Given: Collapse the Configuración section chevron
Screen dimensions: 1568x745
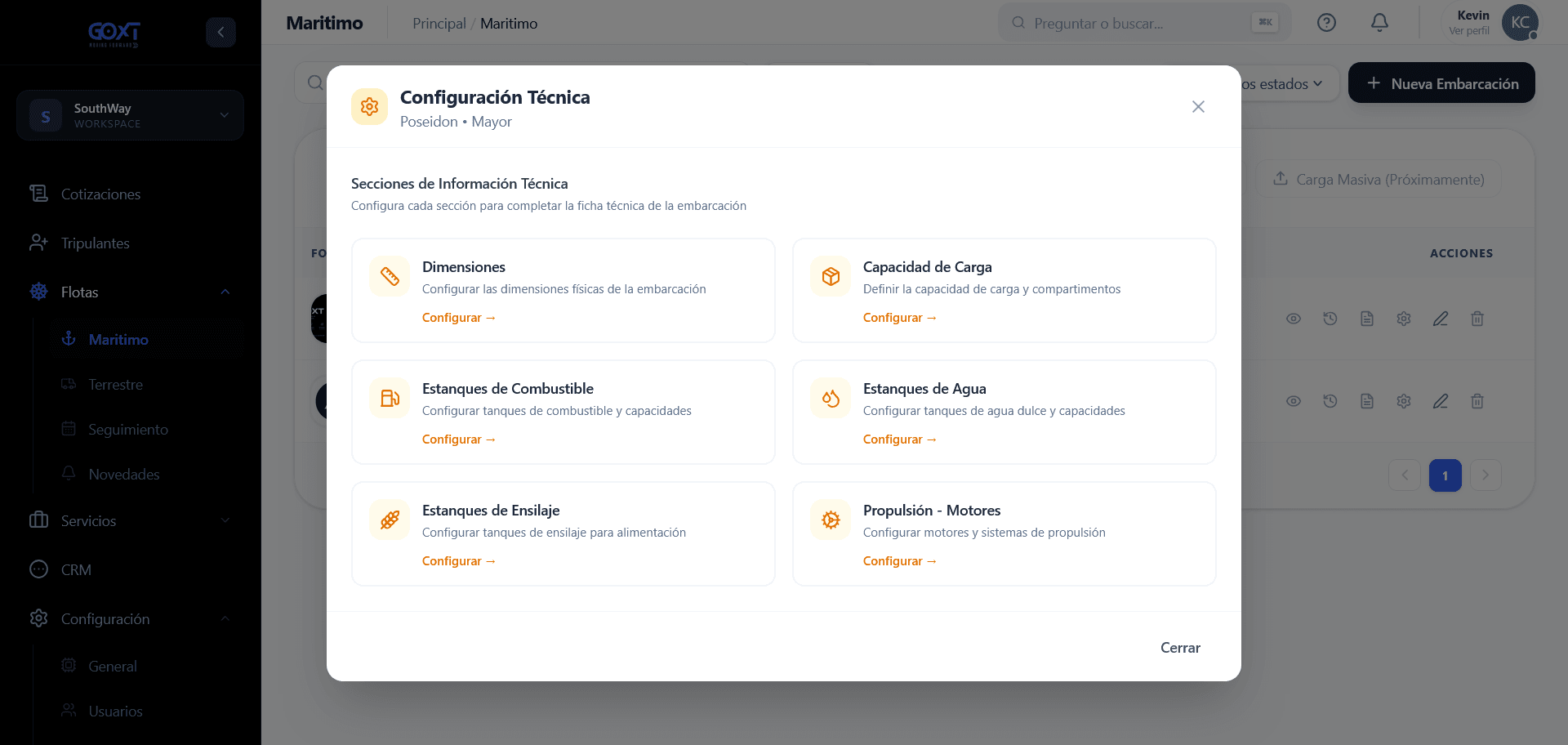Looking at the screenshot, I should (x=225, y=619).
